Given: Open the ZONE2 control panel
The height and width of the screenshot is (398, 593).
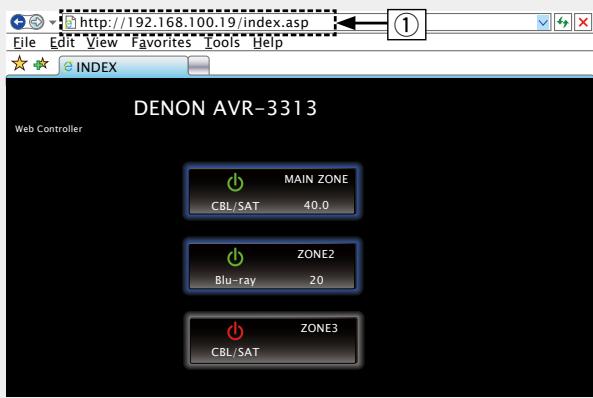Looking at the screenshot, I should (x=272, y=266).
